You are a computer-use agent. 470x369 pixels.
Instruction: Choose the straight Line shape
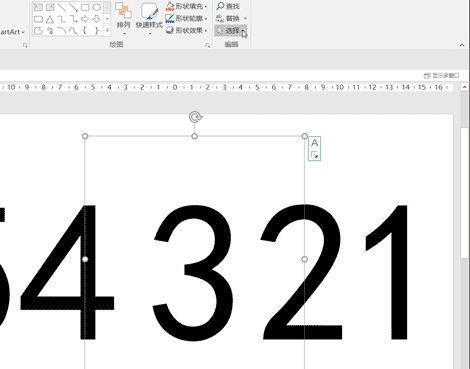pos(61,7)
